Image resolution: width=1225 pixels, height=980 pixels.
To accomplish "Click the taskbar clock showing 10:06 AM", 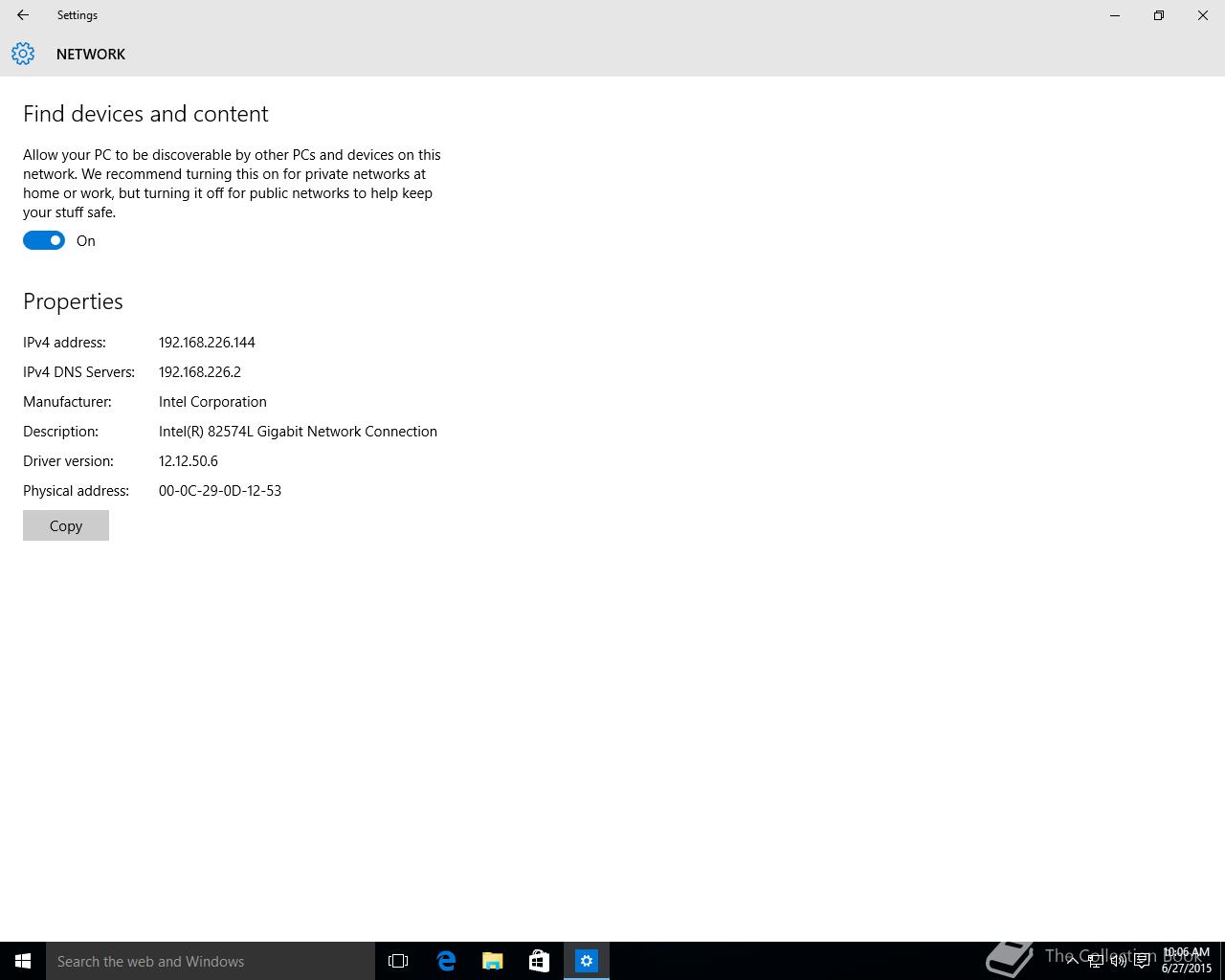I will click(1187, 961).
